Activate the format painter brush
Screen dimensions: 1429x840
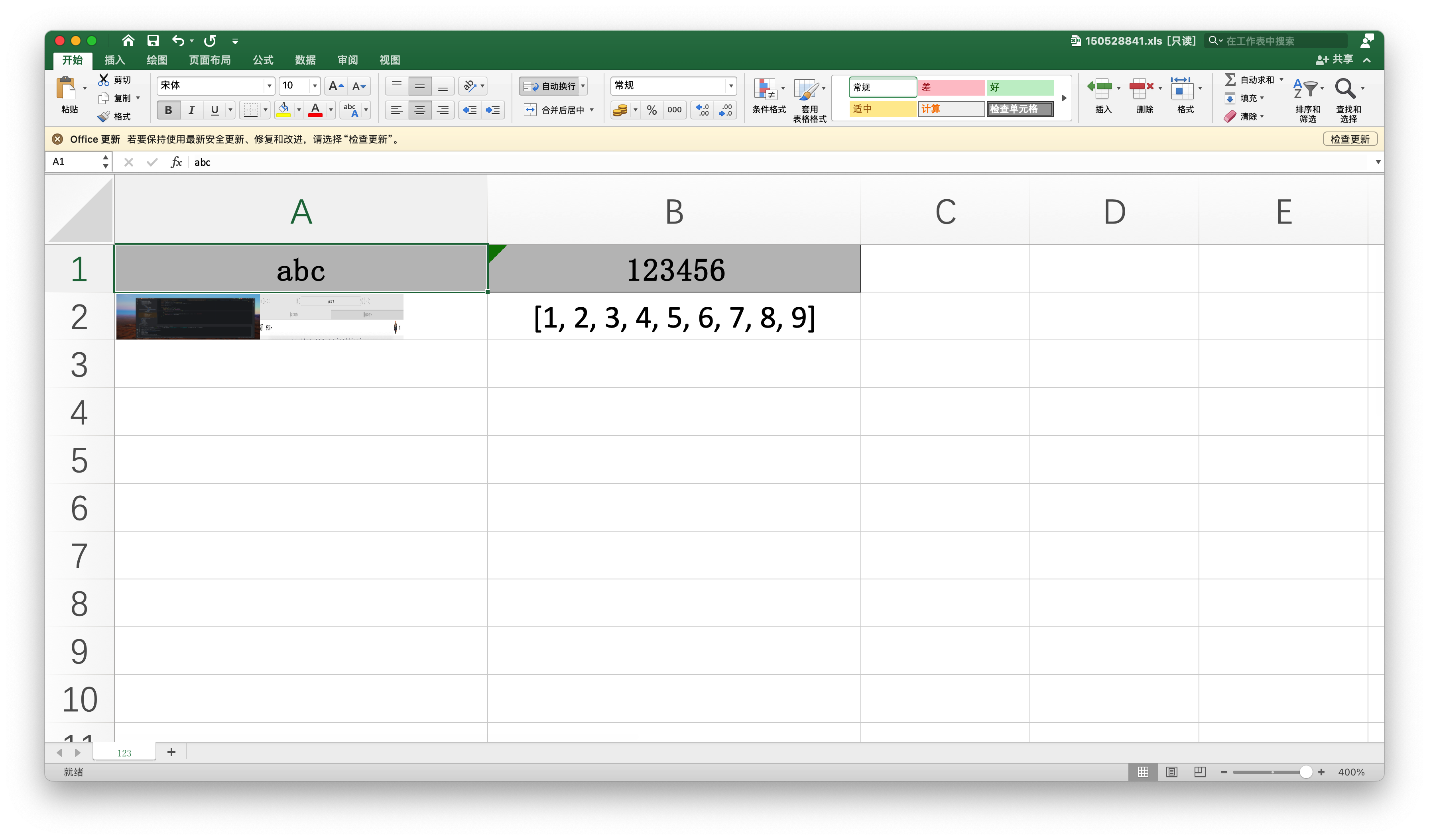104,116
